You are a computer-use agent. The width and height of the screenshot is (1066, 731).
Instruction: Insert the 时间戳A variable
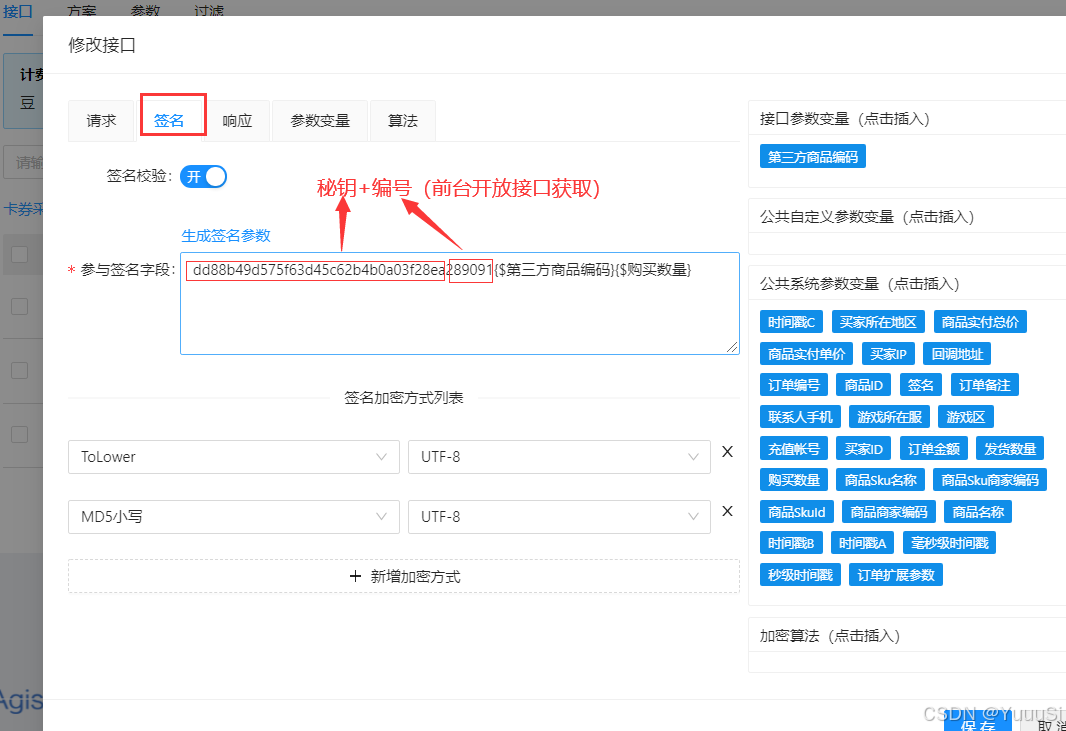tap(862, 543)
